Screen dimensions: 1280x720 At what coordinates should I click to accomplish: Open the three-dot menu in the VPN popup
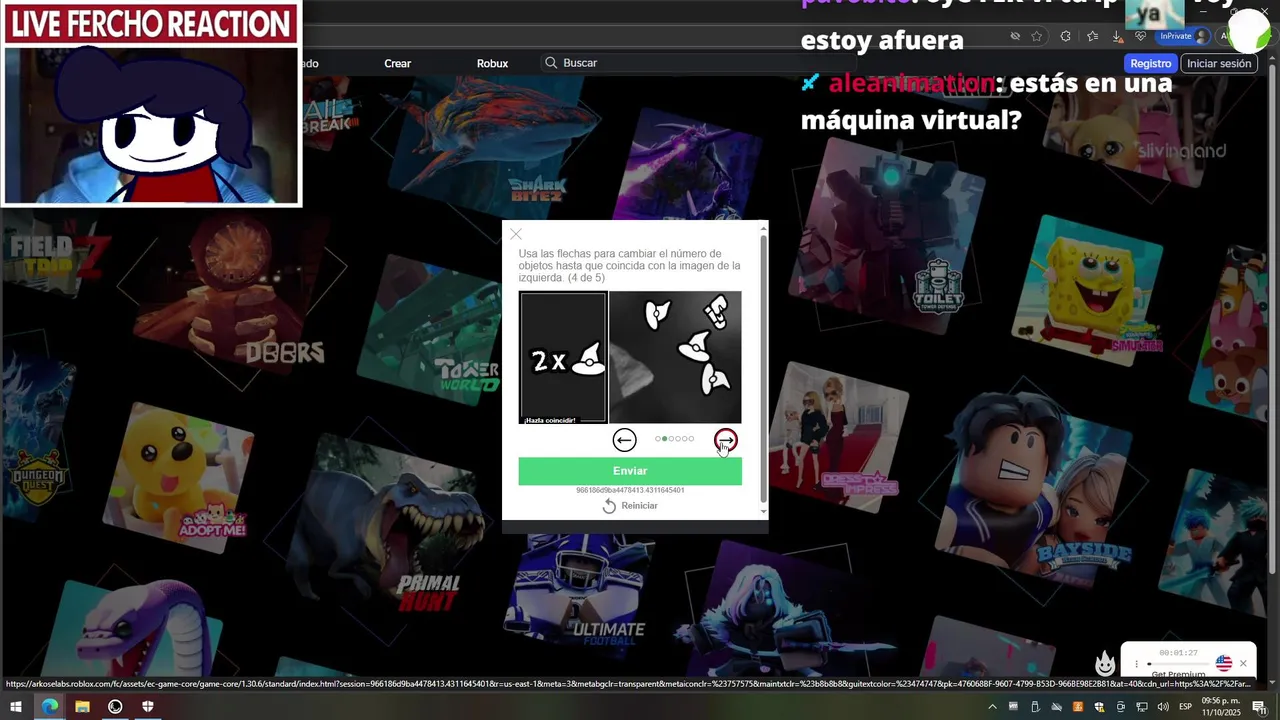click(1136, 664)
